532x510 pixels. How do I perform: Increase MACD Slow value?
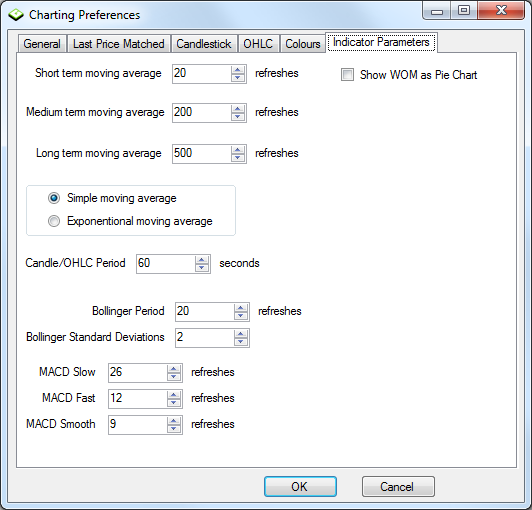[174, 369]
